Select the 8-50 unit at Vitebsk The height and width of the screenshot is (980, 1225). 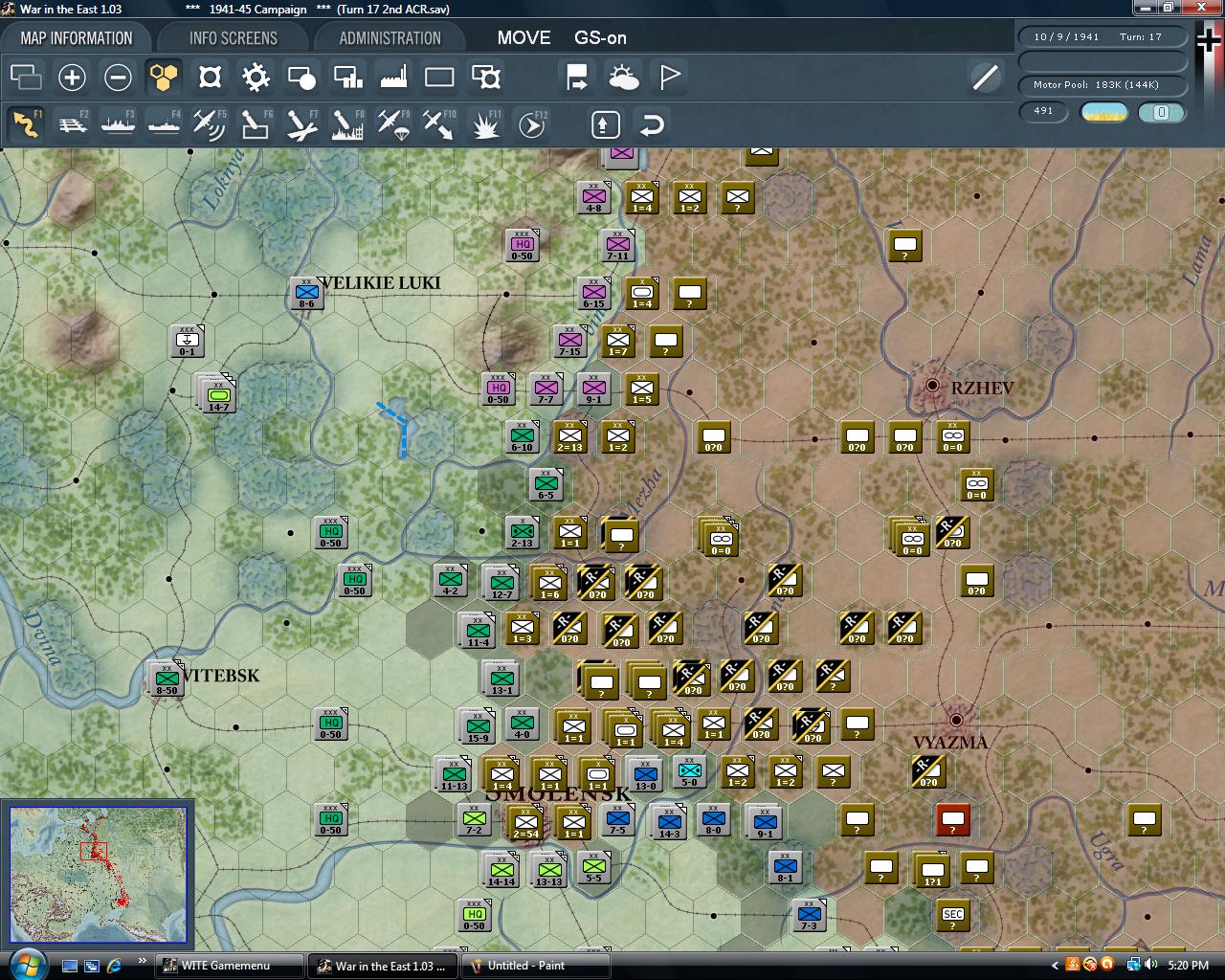click(167, 679)
